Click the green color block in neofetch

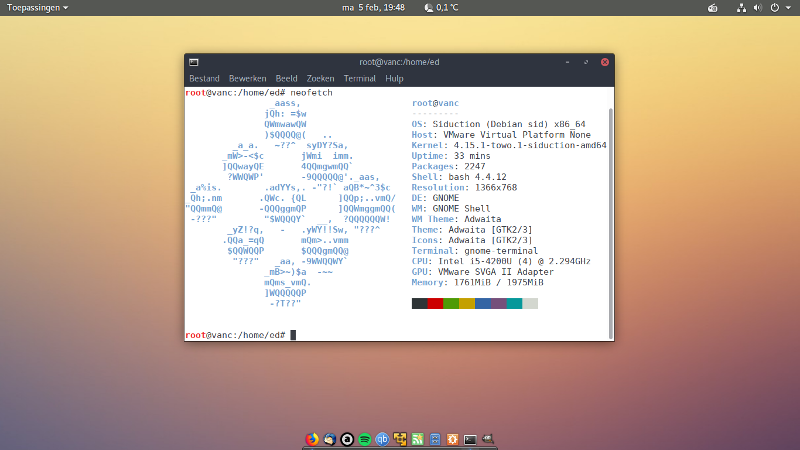[451, 304]
